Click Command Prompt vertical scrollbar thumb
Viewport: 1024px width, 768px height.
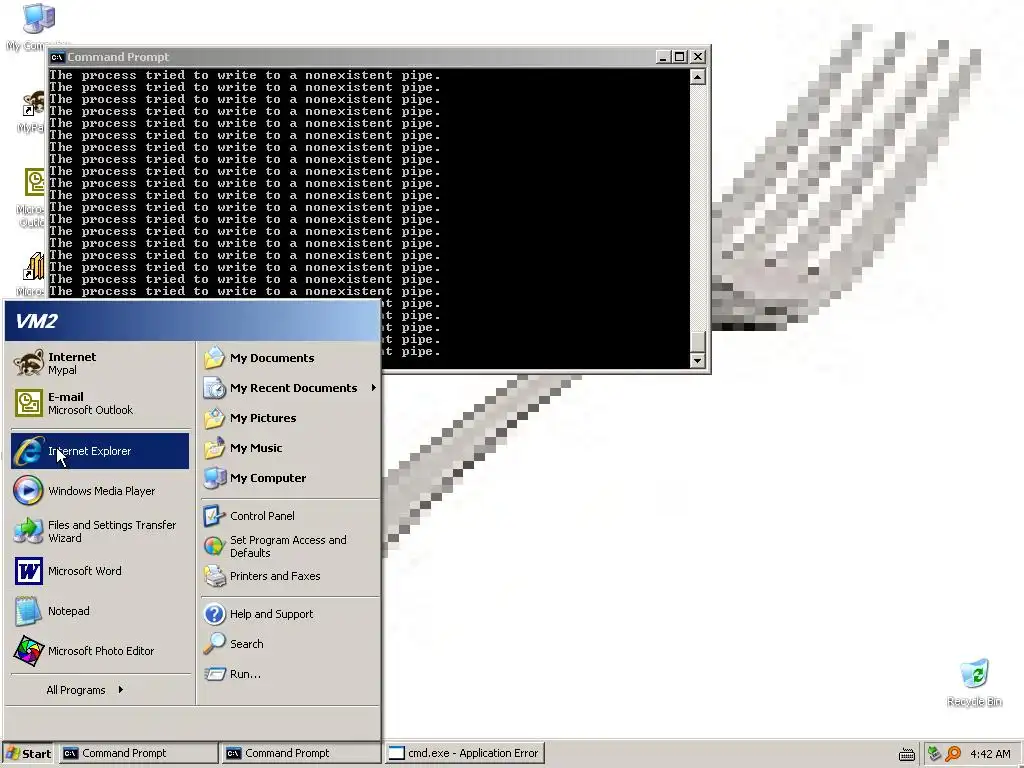point(697,342)
